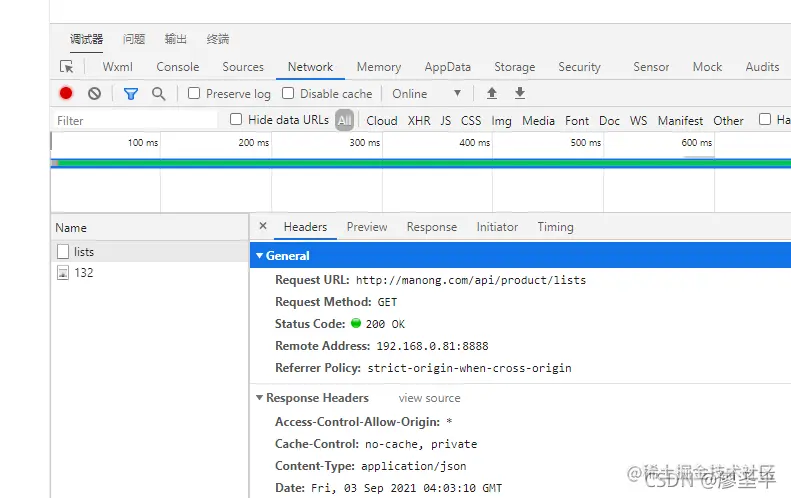Click the image file icon beside 132
This screenshot has height=498, width=791.
(63, 273)
